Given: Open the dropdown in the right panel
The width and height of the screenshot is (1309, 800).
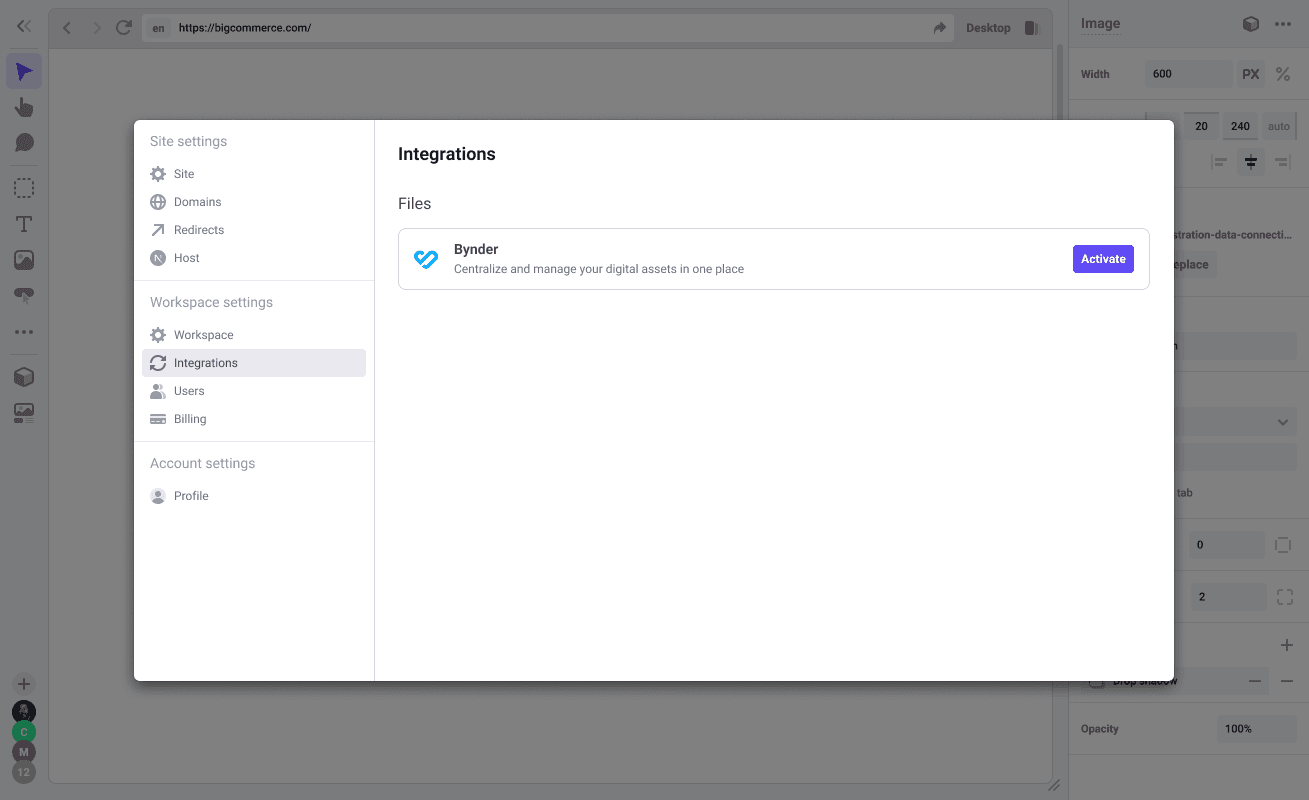Looking at the screenshot, I should 1282,421.
